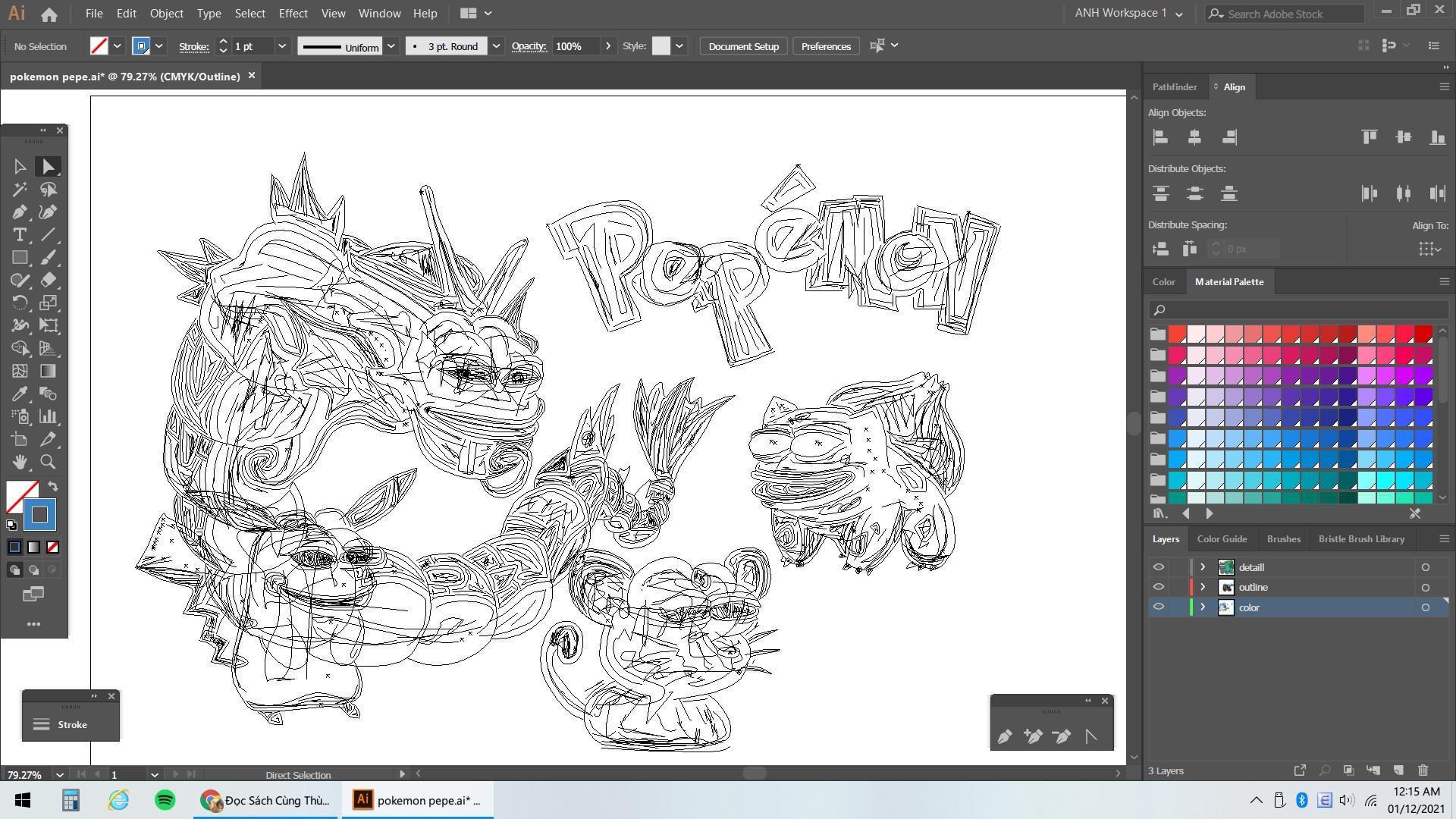Image resolution: width=1456 pixels, height=819 pixels.
Task: Open stroke weight dropdown
Action: point(282,46)
